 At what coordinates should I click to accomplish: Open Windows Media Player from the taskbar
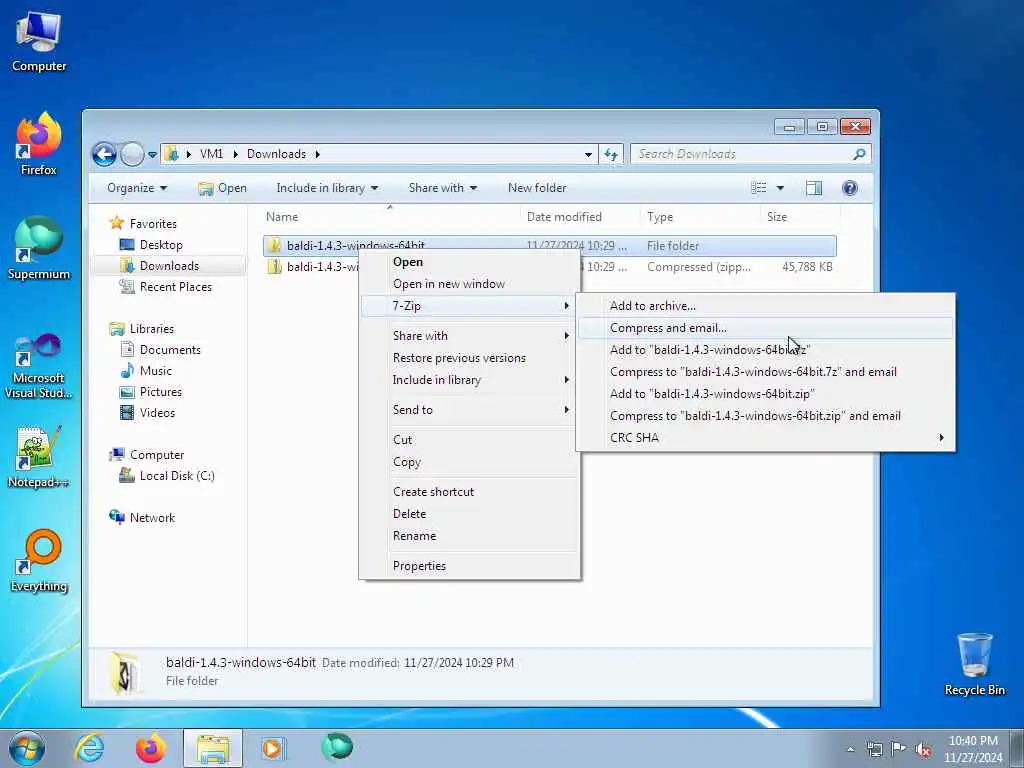(x=273, y=748)
